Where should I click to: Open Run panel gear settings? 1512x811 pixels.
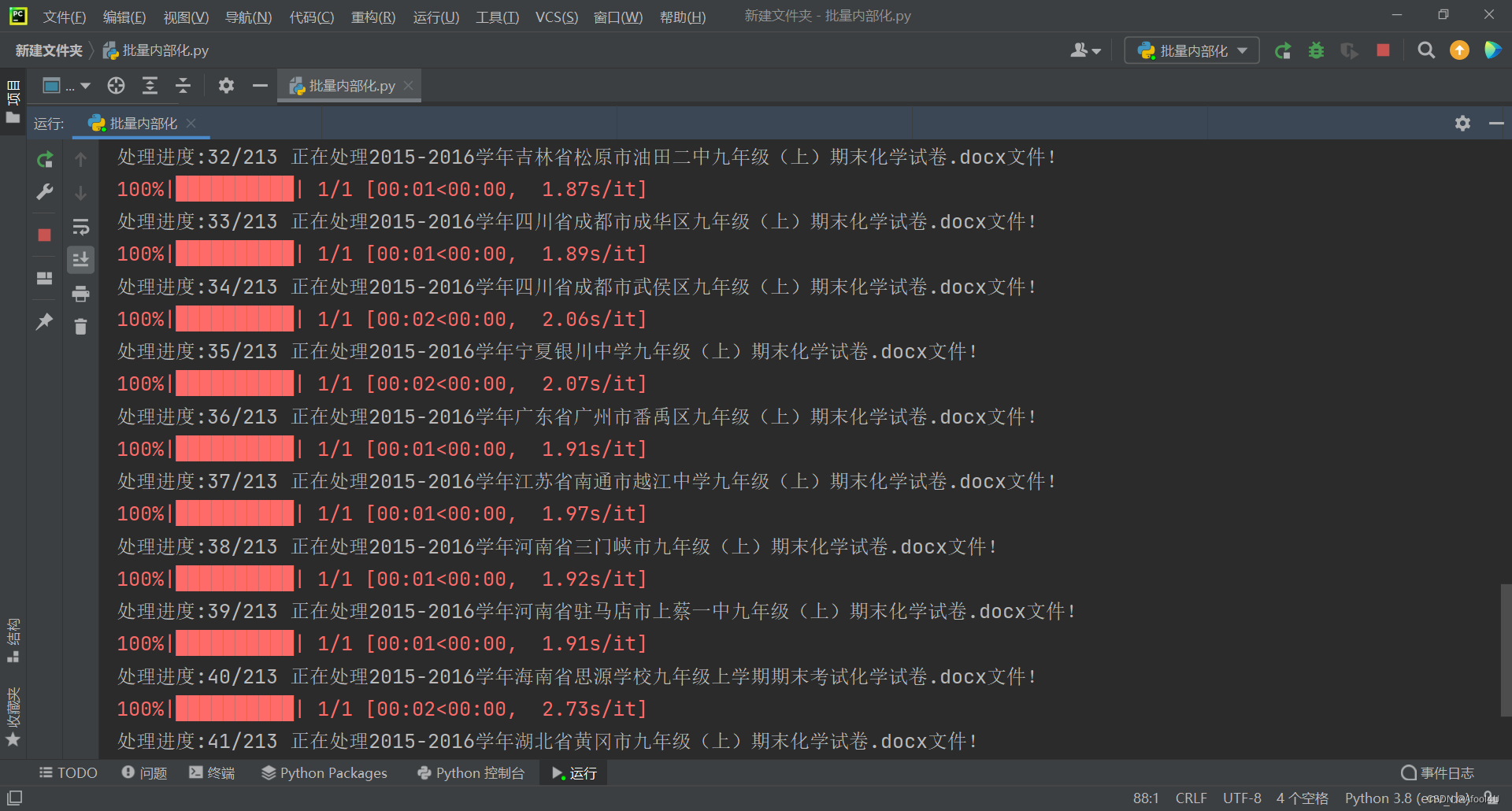(1462, 124)
